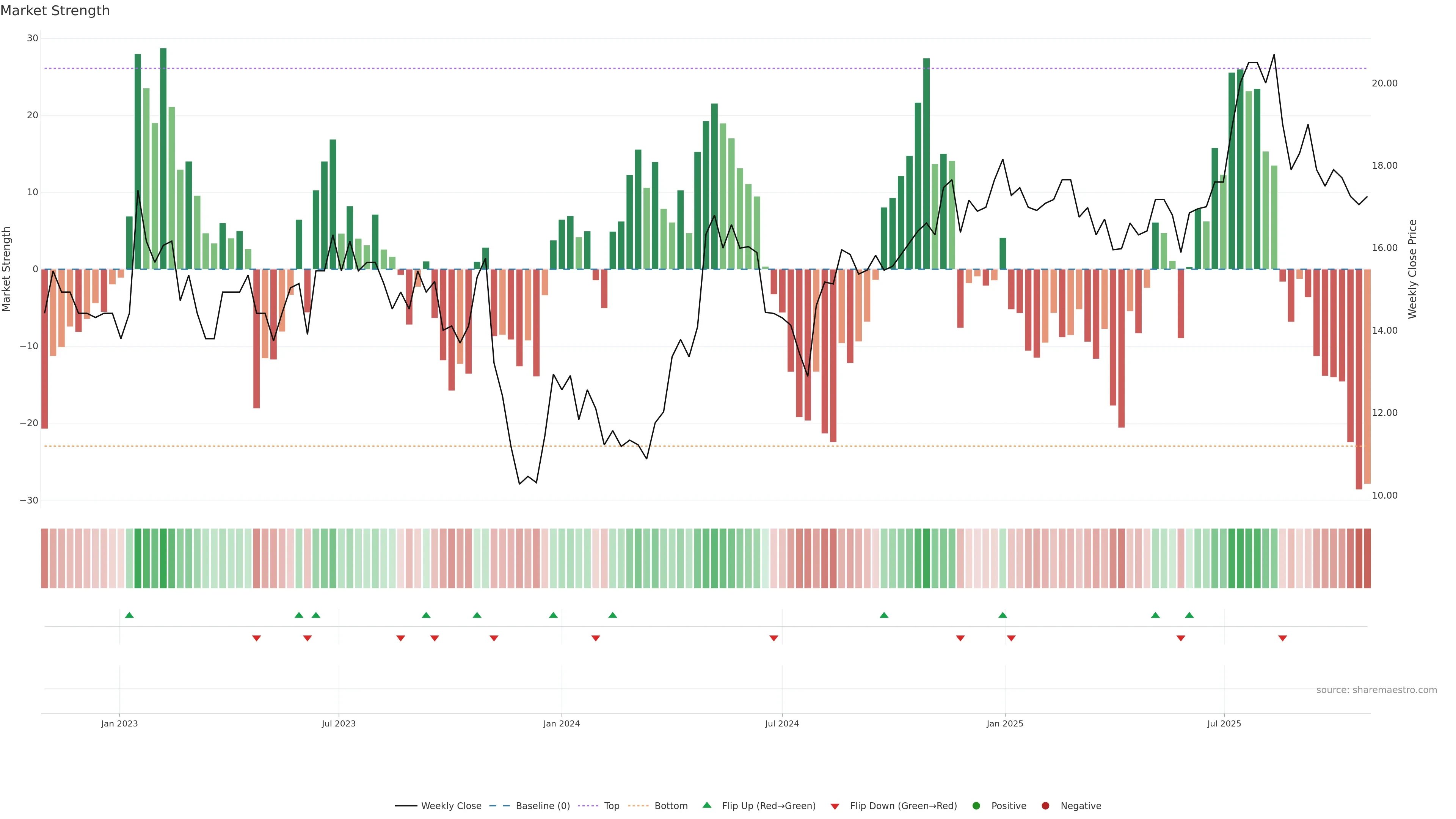Click the last red flip-down marker after Jul 2025

point(1282,638)
